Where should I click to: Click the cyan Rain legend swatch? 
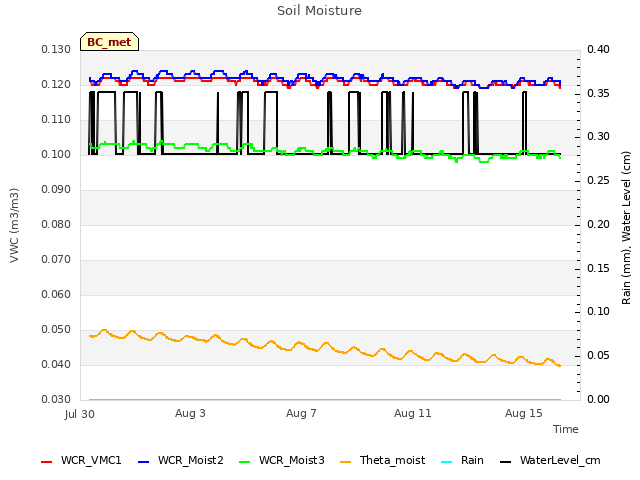(x=447, y=462)
